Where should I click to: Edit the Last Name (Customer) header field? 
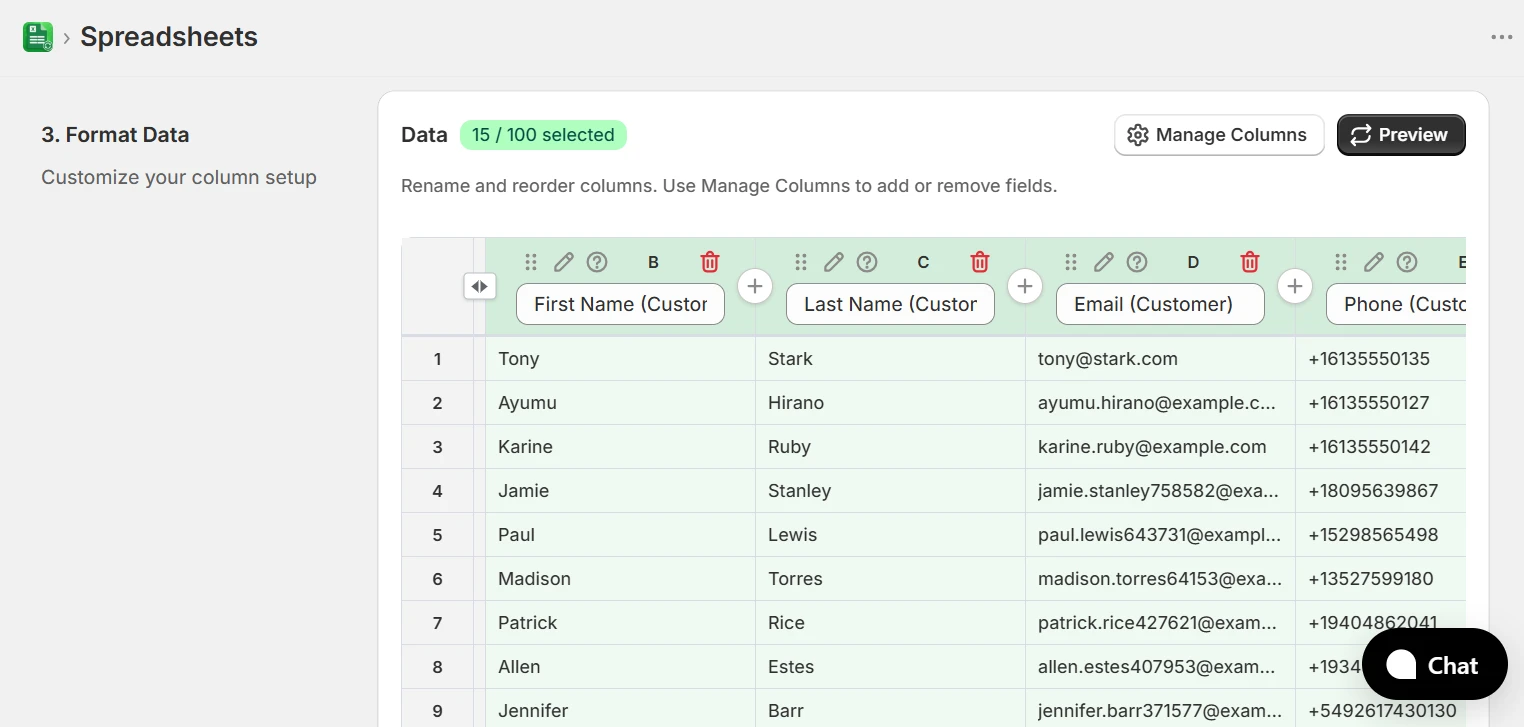890,304
